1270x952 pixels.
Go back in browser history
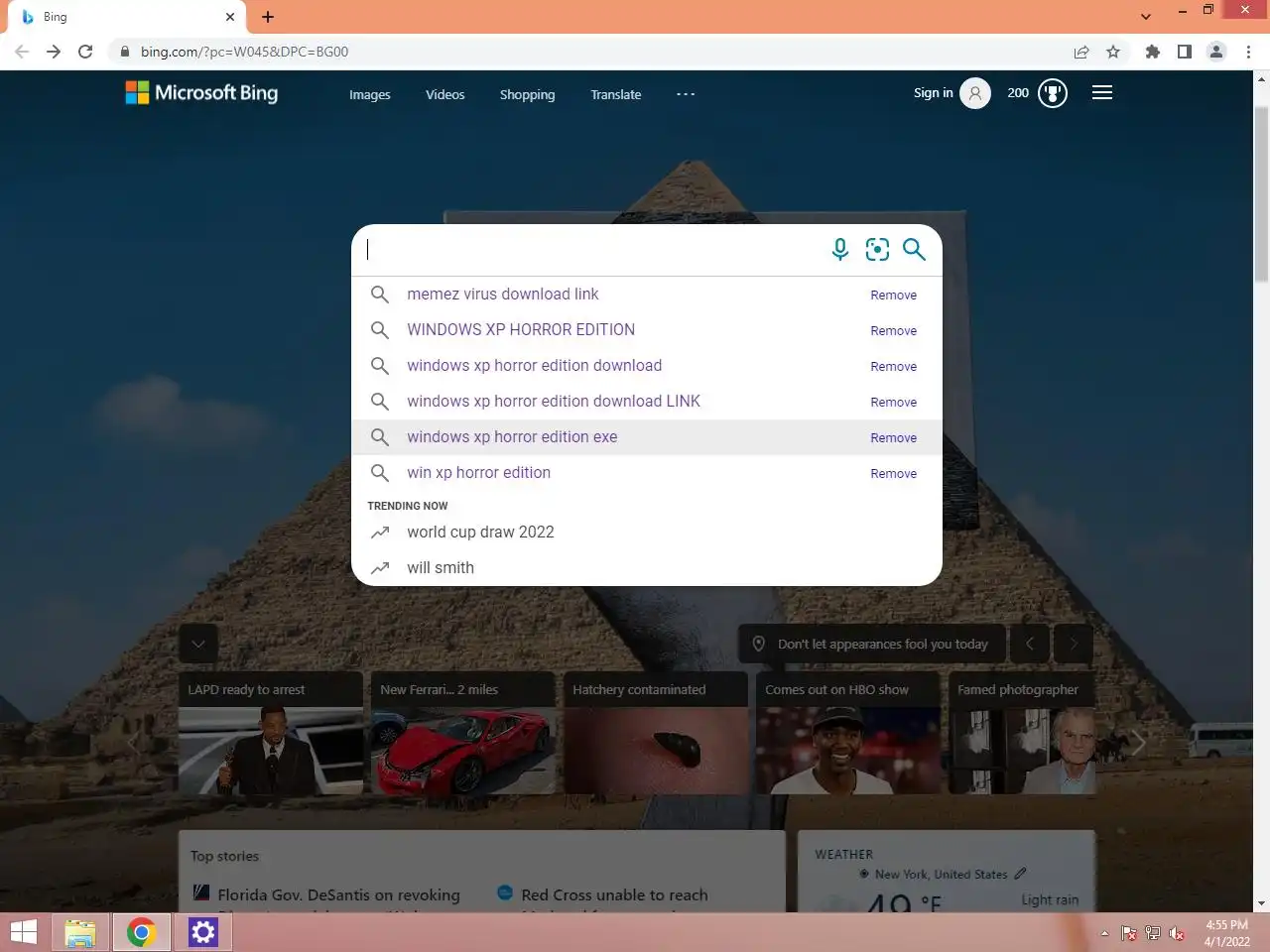pyautogui.click(x=22, y=52)
